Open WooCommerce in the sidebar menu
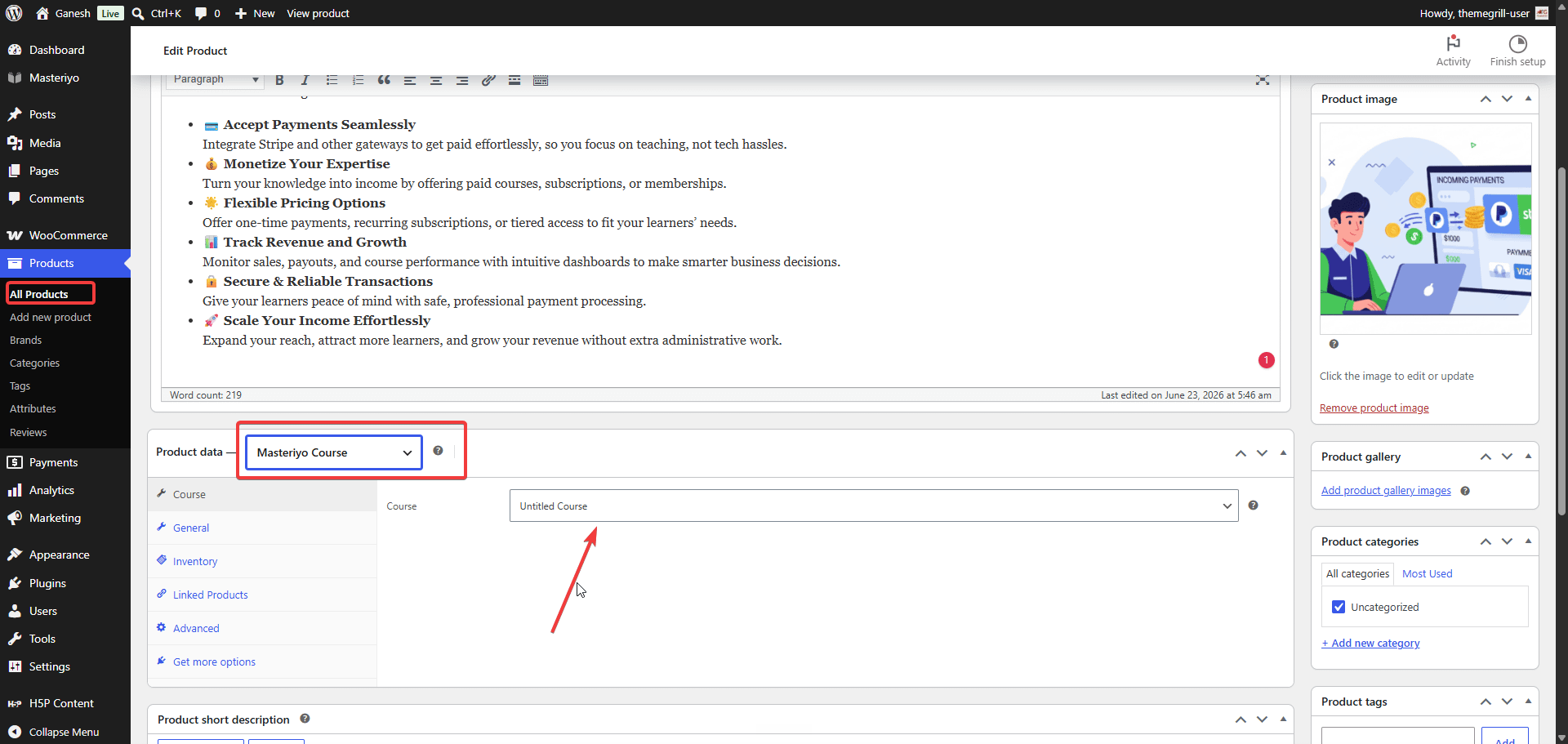The image size is (1568, 744). pos(65,235)
